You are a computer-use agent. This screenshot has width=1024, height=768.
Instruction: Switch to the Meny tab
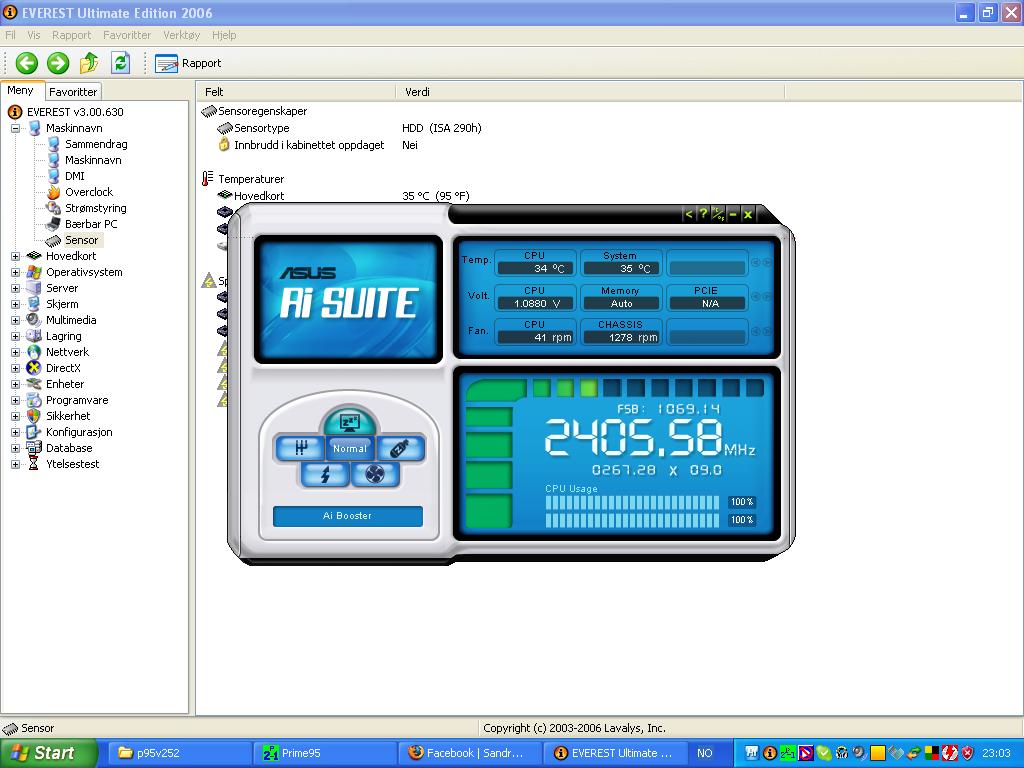(21, 91)
